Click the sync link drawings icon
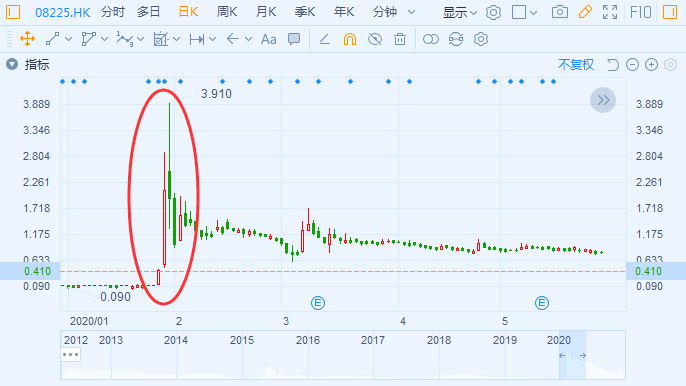This screenshot has width=686, height=386. [456, 39]
